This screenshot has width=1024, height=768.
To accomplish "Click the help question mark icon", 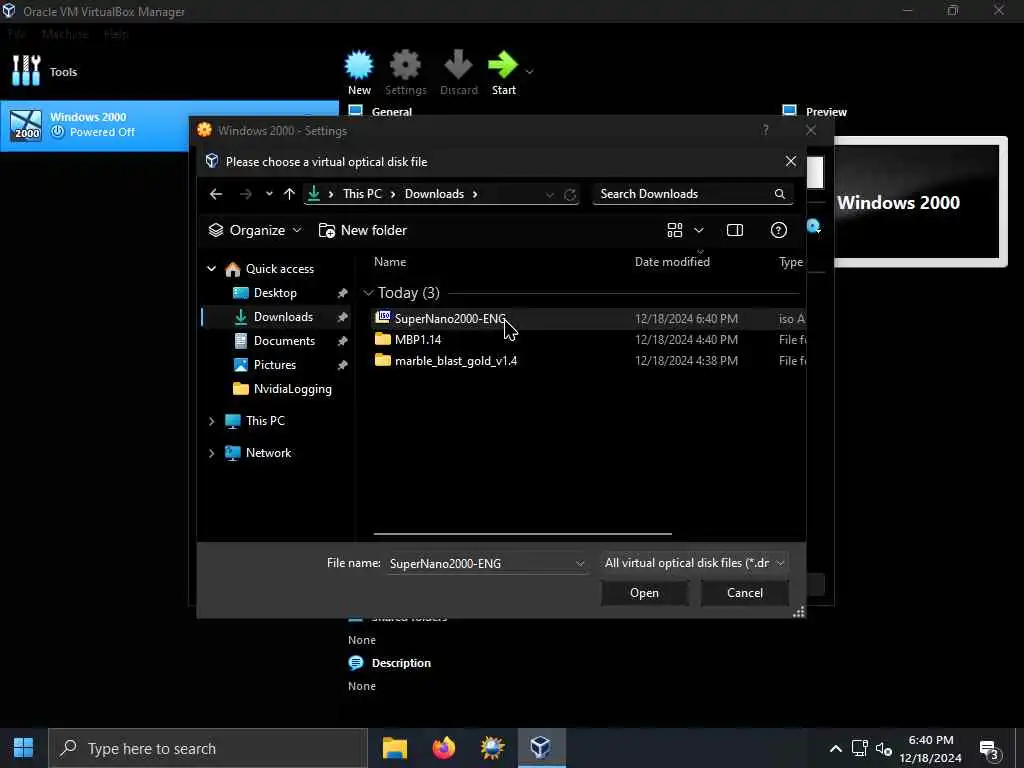I will coord(778,230).
